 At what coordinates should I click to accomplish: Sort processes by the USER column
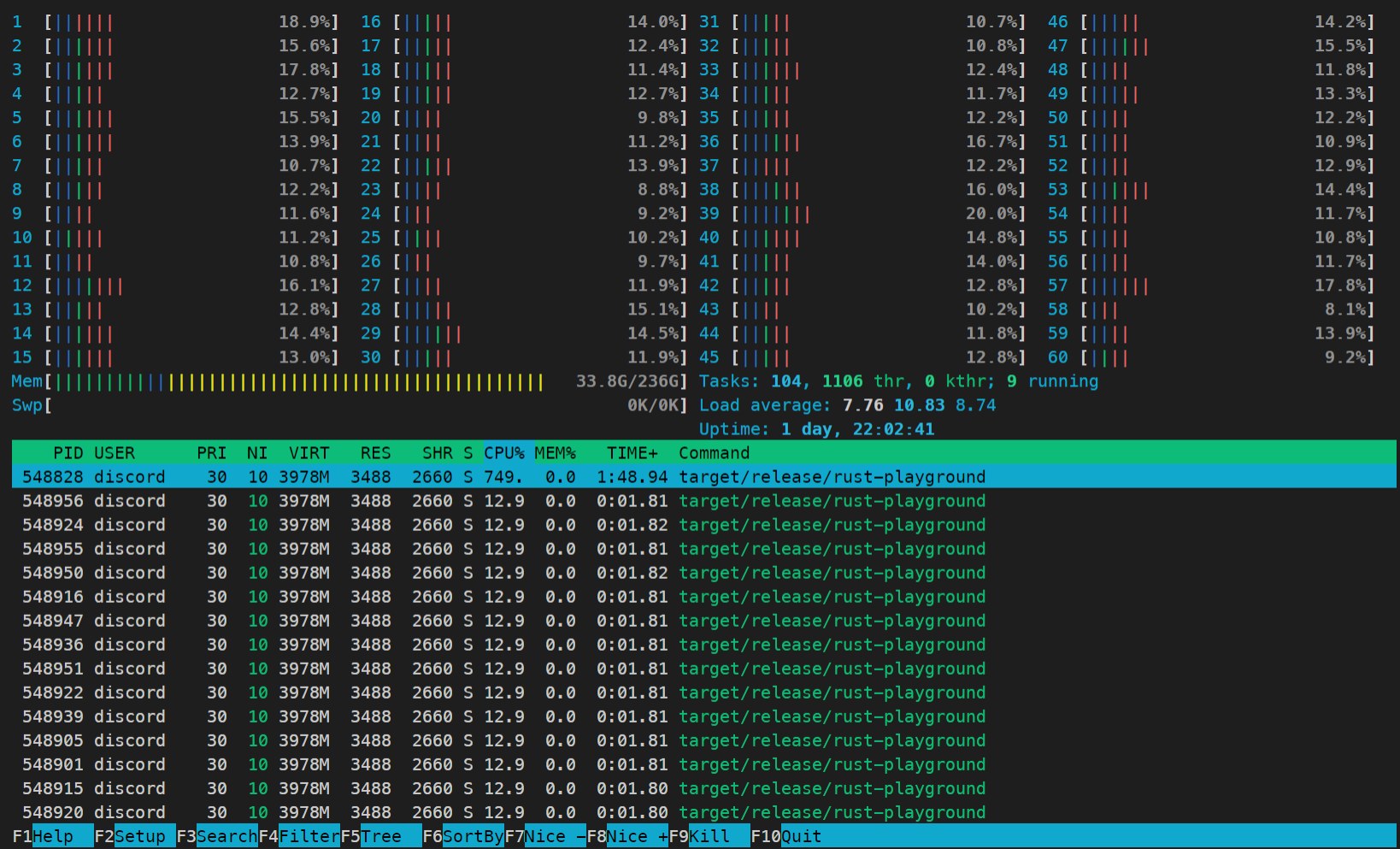click(115, 452)
